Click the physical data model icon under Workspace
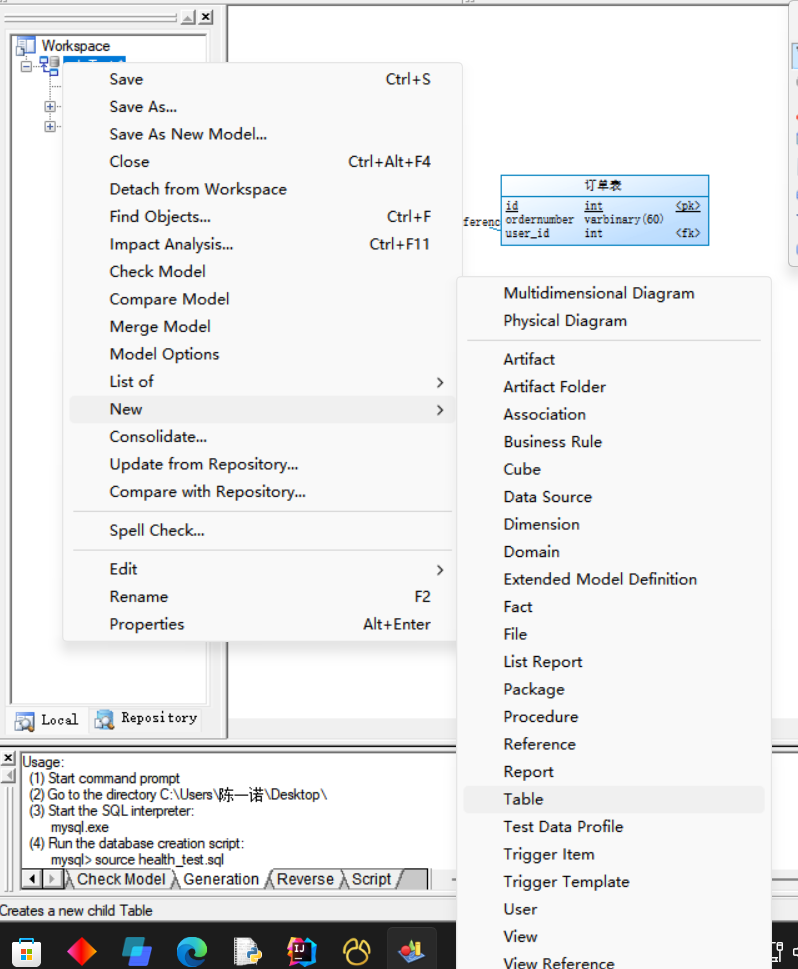This screenshot has height=969, width=798. click(x=49, y=64)
